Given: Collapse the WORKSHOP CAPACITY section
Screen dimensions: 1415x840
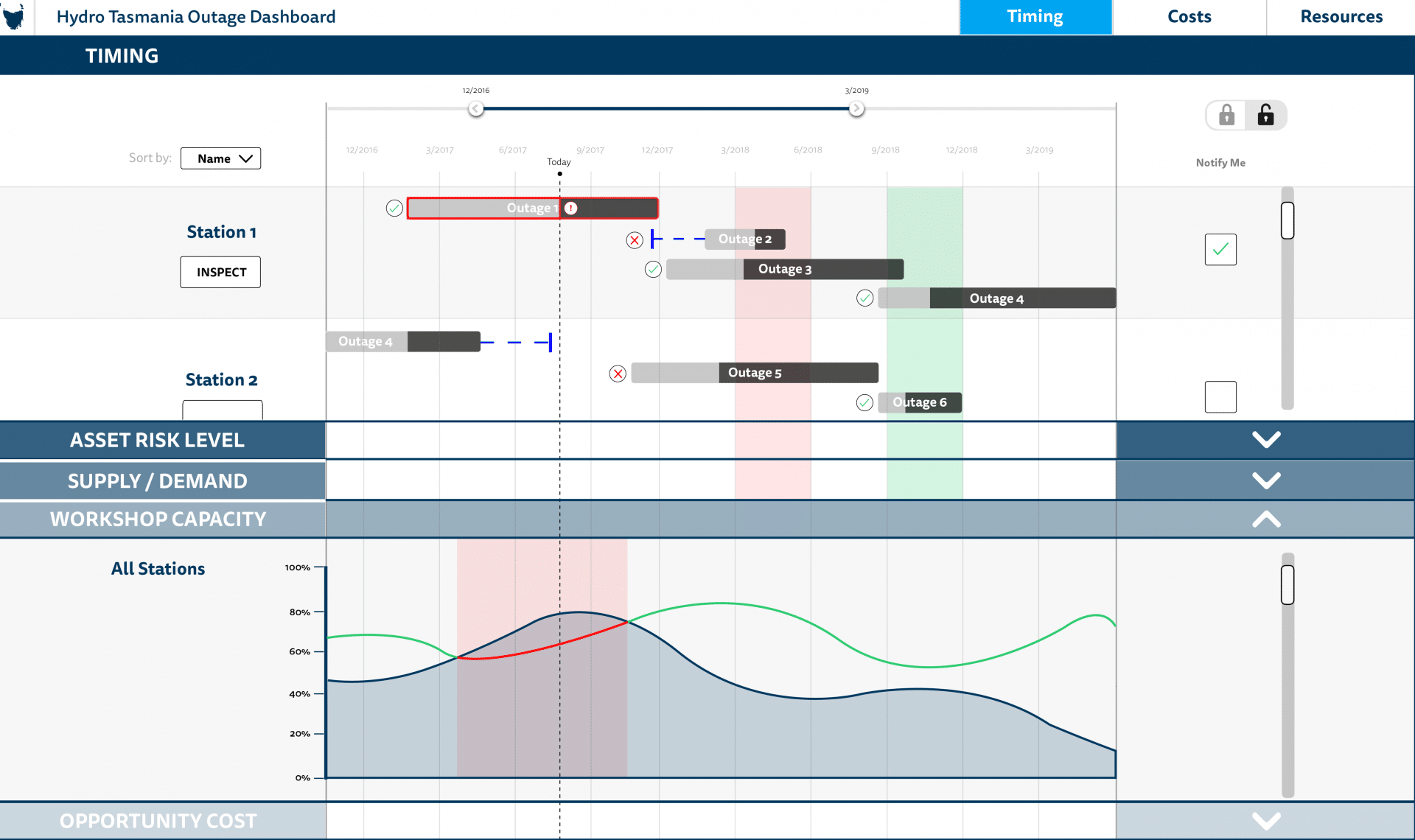Looking at the screenshot, I should pyautogui.click(x=1266, y=519).
